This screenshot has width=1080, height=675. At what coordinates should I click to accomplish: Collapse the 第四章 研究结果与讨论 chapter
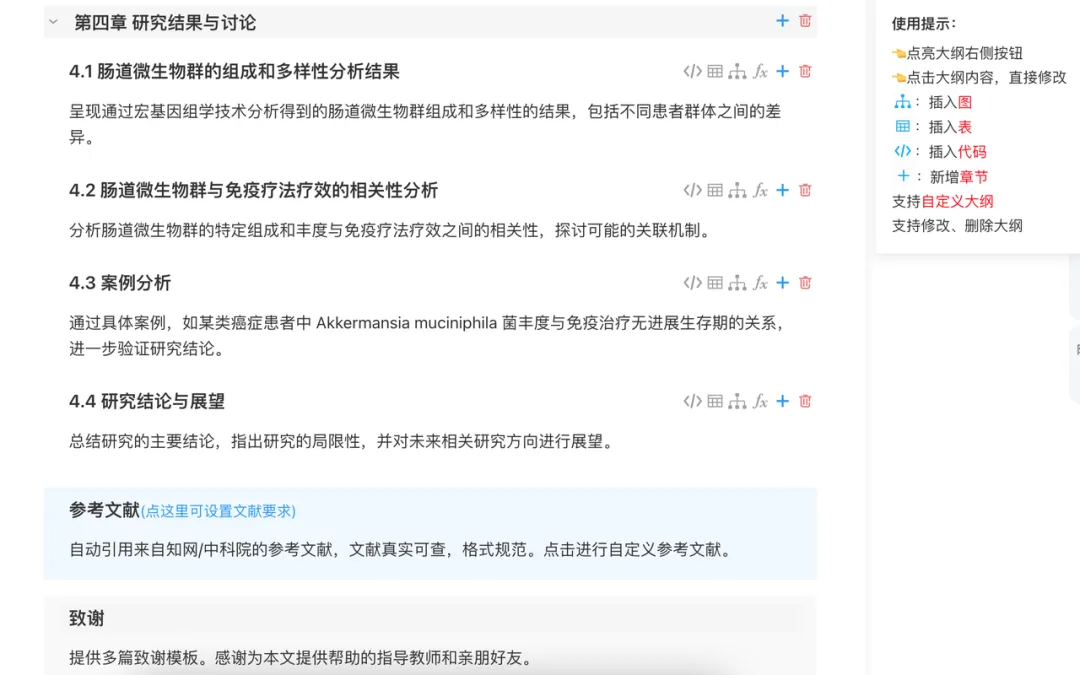(53, 22)
